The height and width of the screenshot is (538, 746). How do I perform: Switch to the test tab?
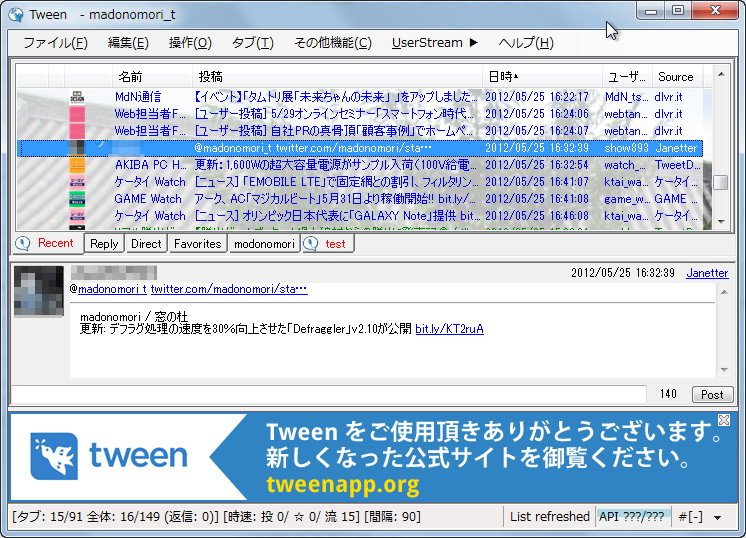[x=328, y=244]
